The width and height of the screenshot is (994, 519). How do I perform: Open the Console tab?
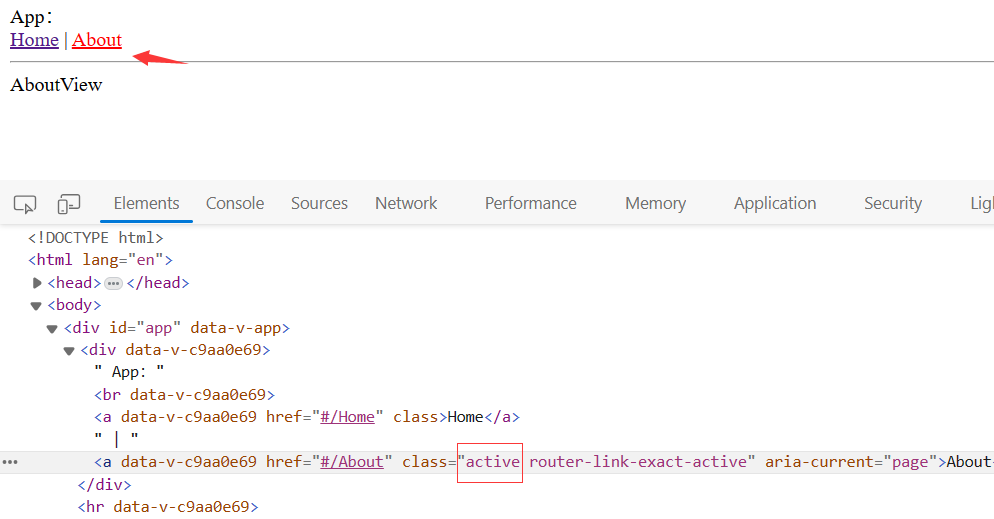tap(235, 203)
